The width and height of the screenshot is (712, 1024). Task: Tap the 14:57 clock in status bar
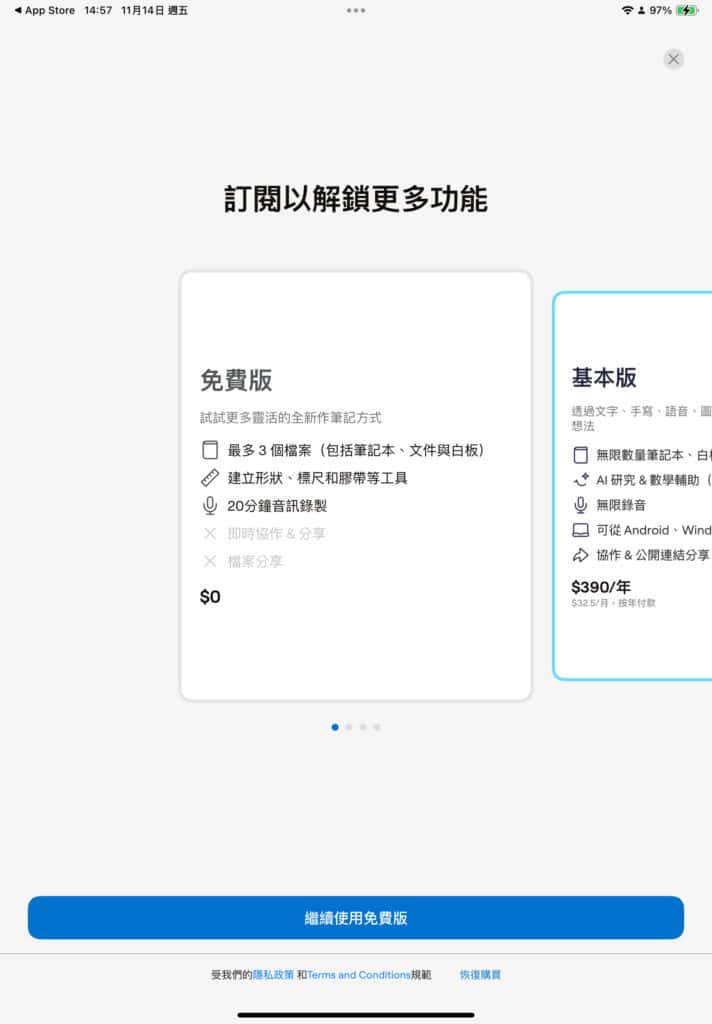point(98,10)
